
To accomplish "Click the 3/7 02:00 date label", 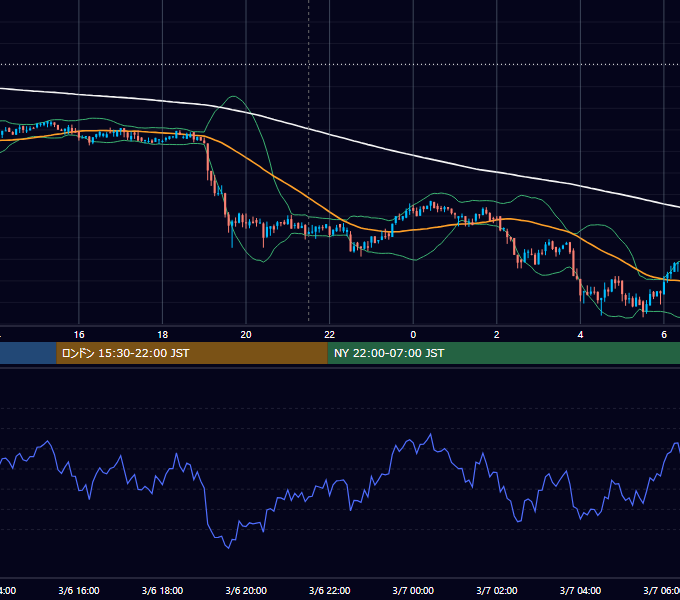I will pos(497,590).
